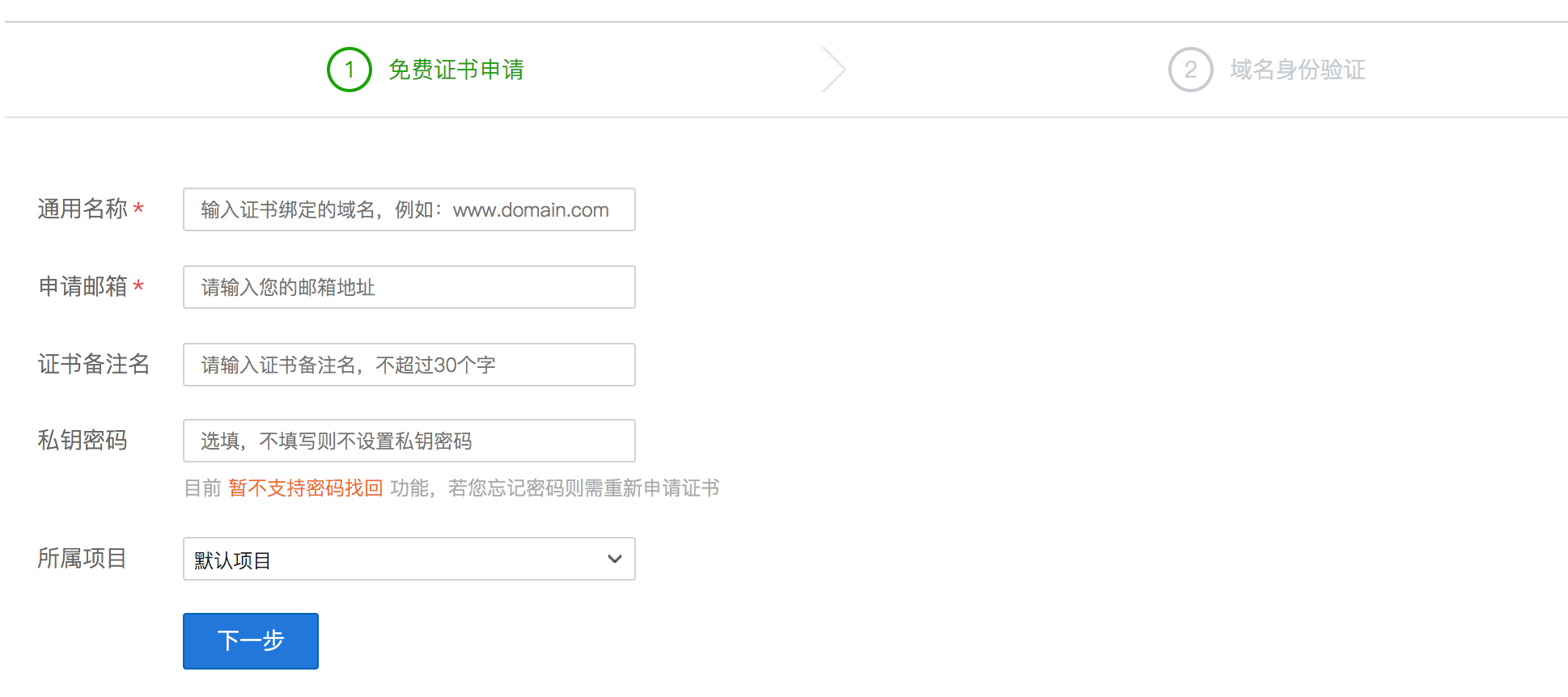Click the 私钥密码 field label
This screenshot has width=1568, height=697.
click(83, 440)
